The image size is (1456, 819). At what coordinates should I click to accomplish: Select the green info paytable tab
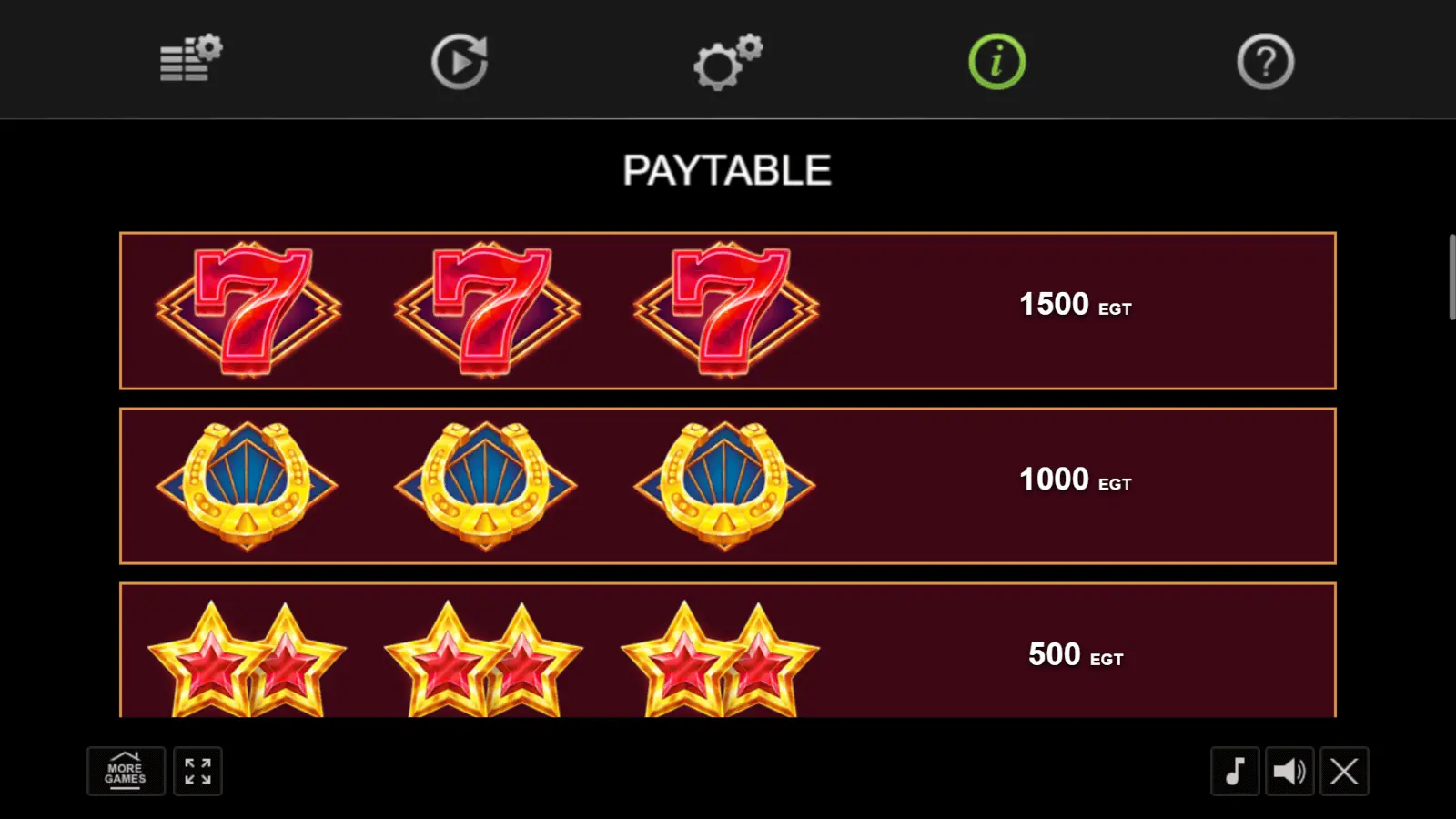click(x=996, y=62)
